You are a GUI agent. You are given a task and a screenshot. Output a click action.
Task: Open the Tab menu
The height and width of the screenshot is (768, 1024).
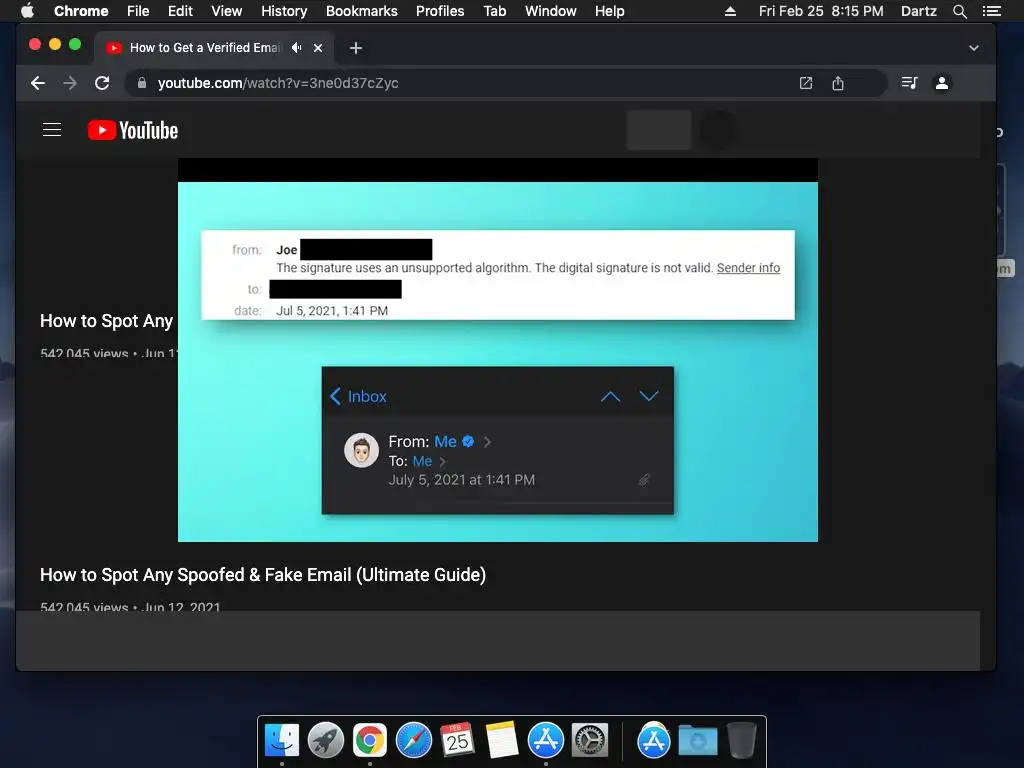[x=495, y=11]
